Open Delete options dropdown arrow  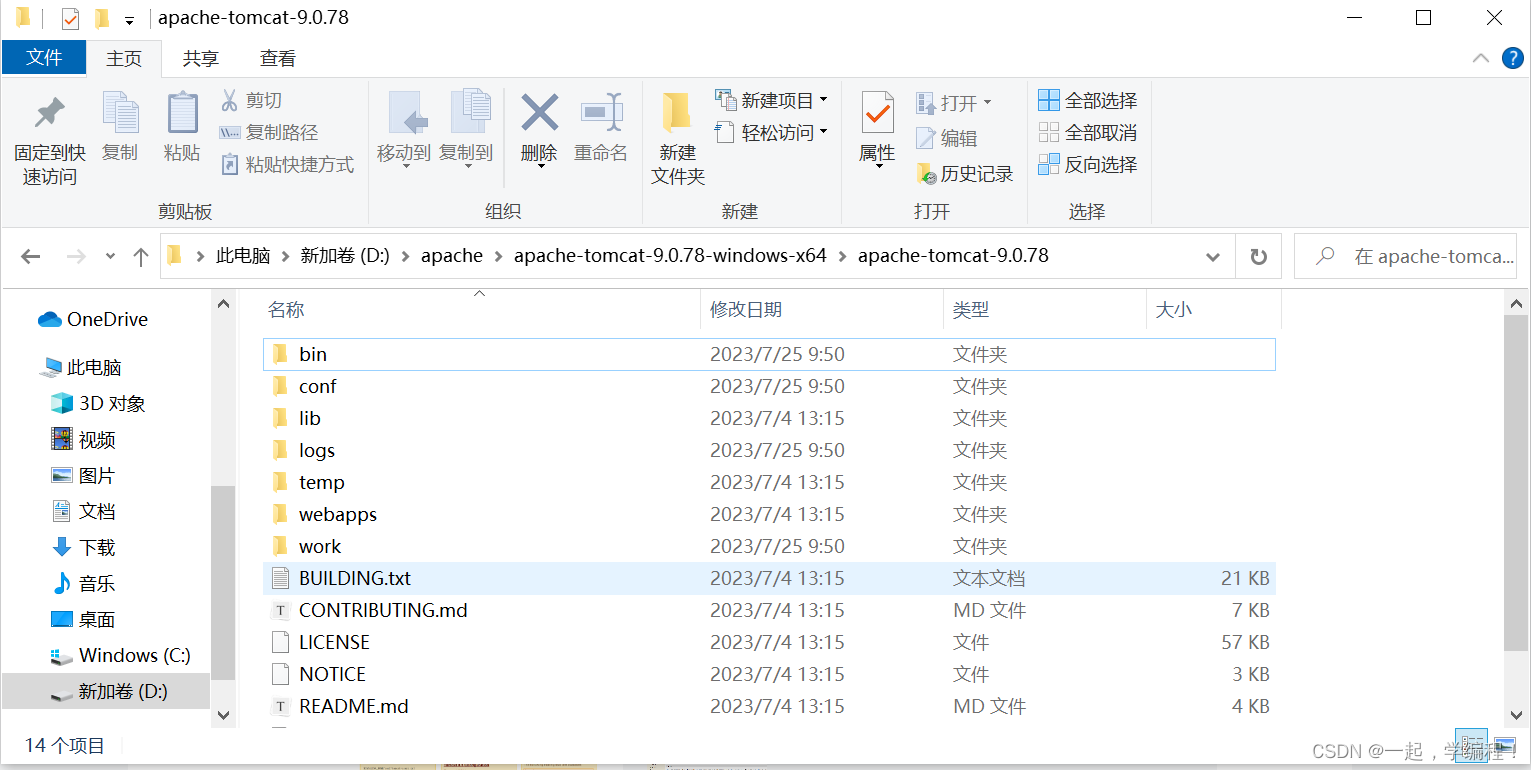pos(540,167)
